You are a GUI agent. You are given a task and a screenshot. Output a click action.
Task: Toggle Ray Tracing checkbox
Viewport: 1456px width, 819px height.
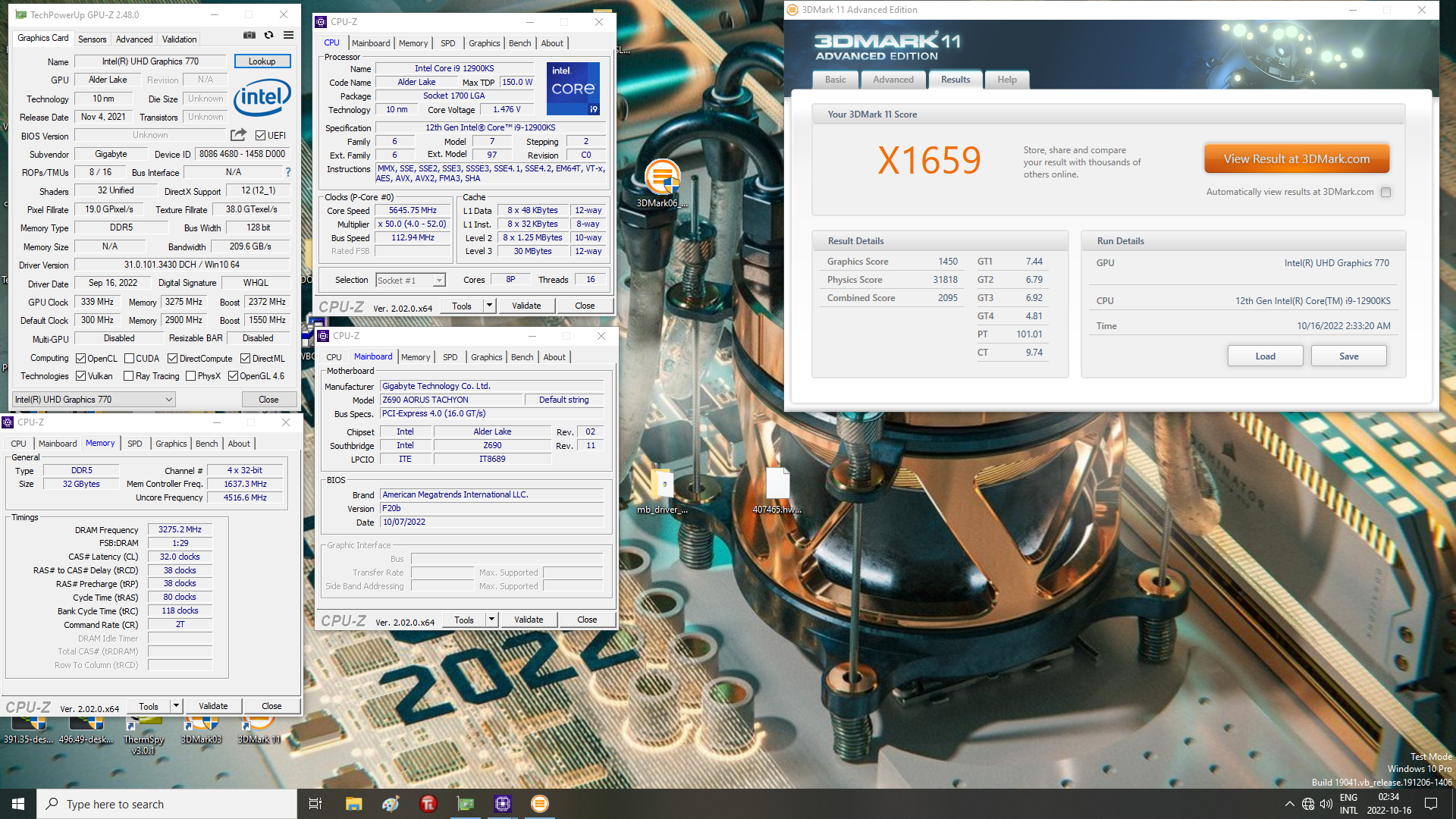[x=129, y=375]
